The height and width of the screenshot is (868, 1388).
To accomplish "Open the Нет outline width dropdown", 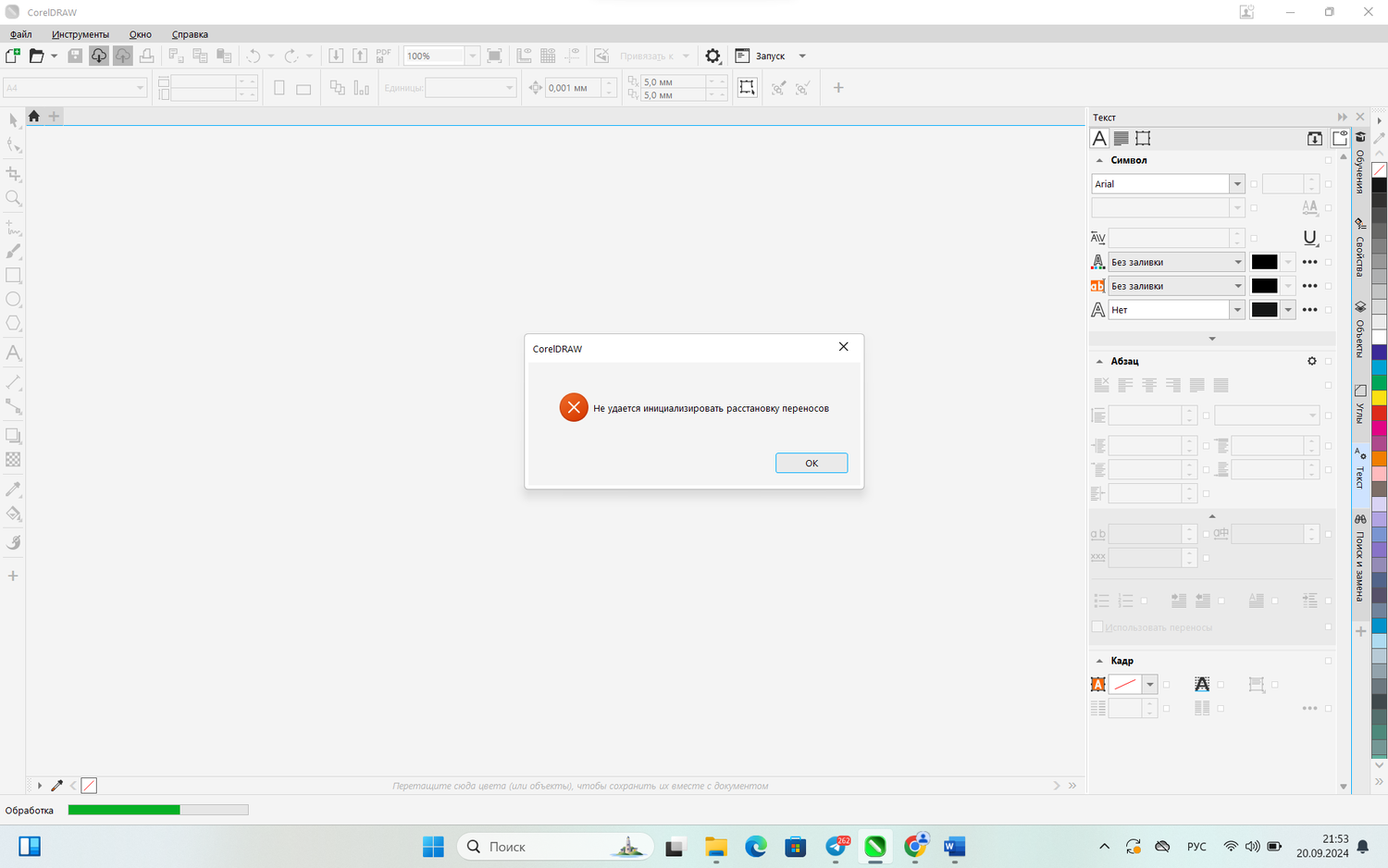I will coord(1237,310).
